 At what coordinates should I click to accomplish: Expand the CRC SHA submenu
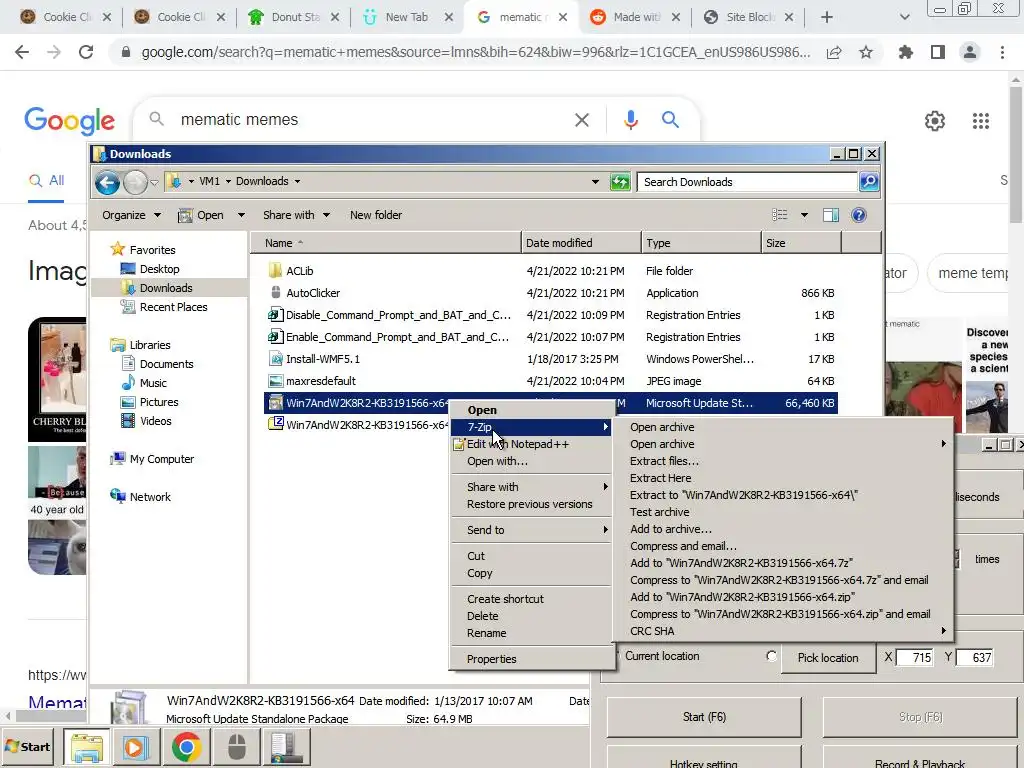tap(784, 632)
